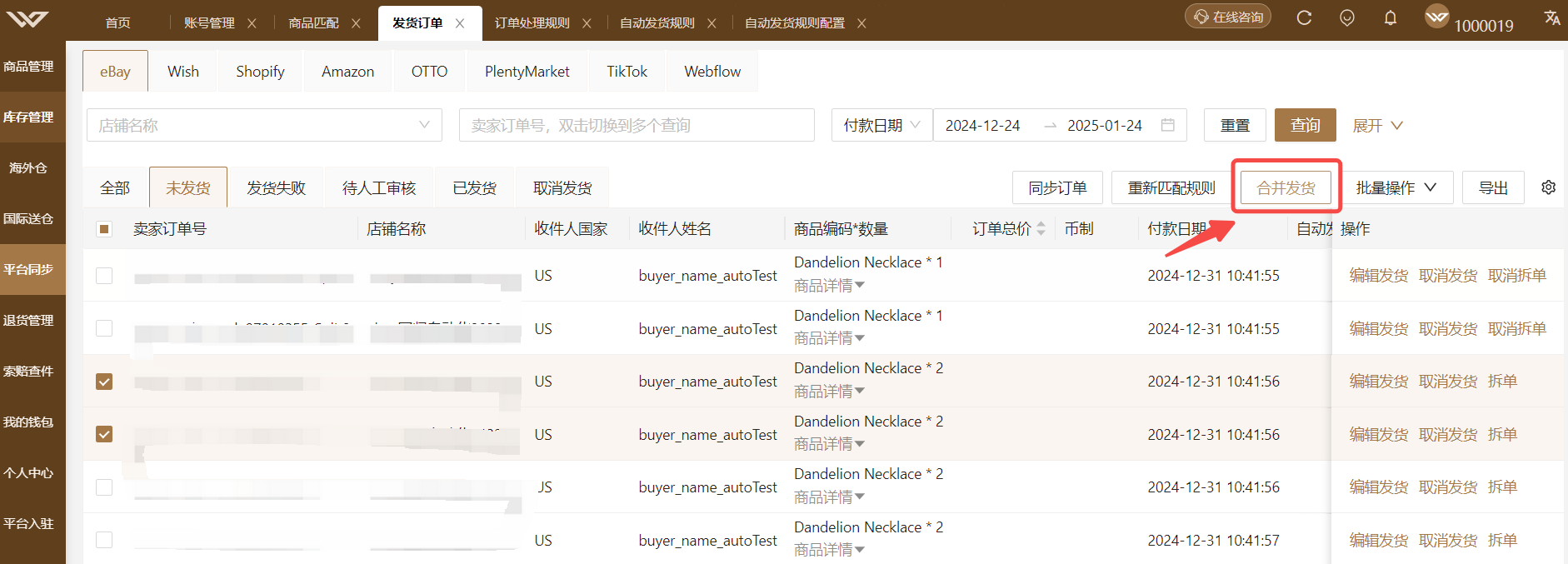Switch to the 首页 tab

pyautogui.click(x=118, y=23)
